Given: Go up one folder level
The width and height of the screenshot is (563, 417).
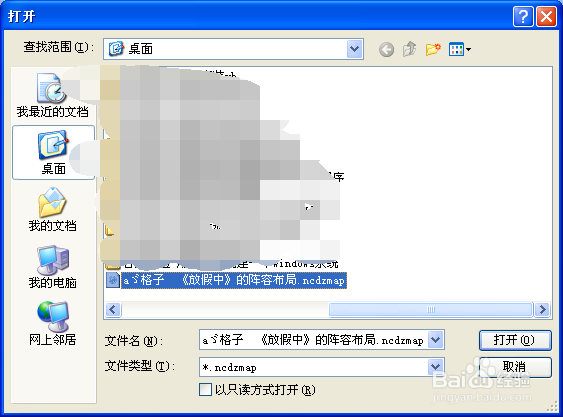Looking at the screenshot, I should point(409,49).
